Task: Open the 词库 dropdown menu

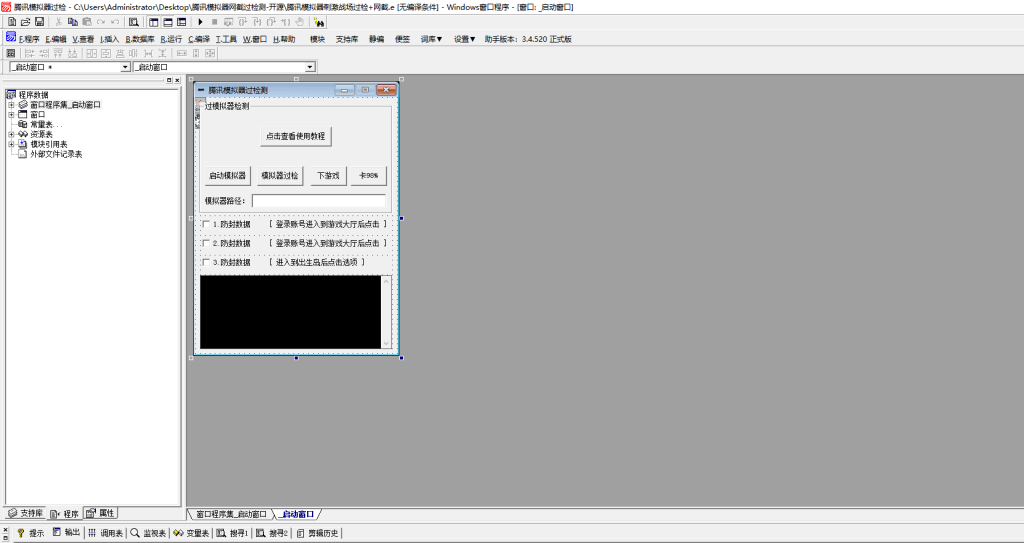Action: [431, 39]
